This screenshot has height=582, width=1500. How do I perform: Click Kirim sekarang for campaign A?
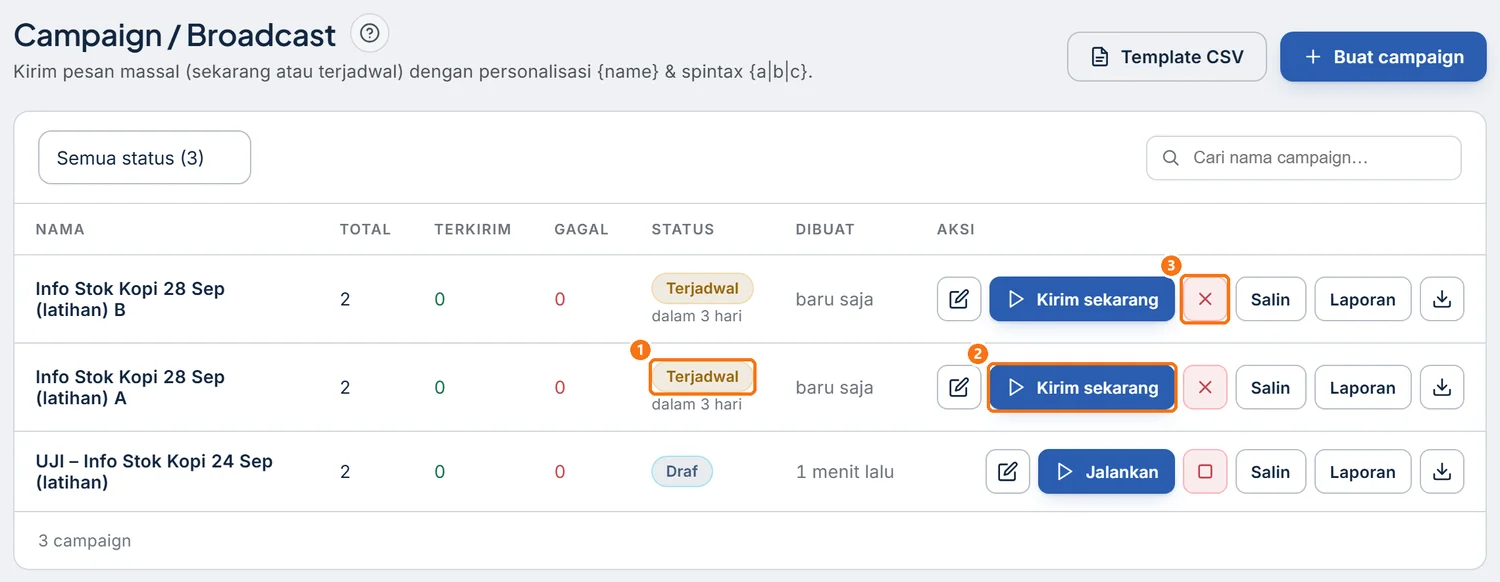click(x=1082, y=387)
